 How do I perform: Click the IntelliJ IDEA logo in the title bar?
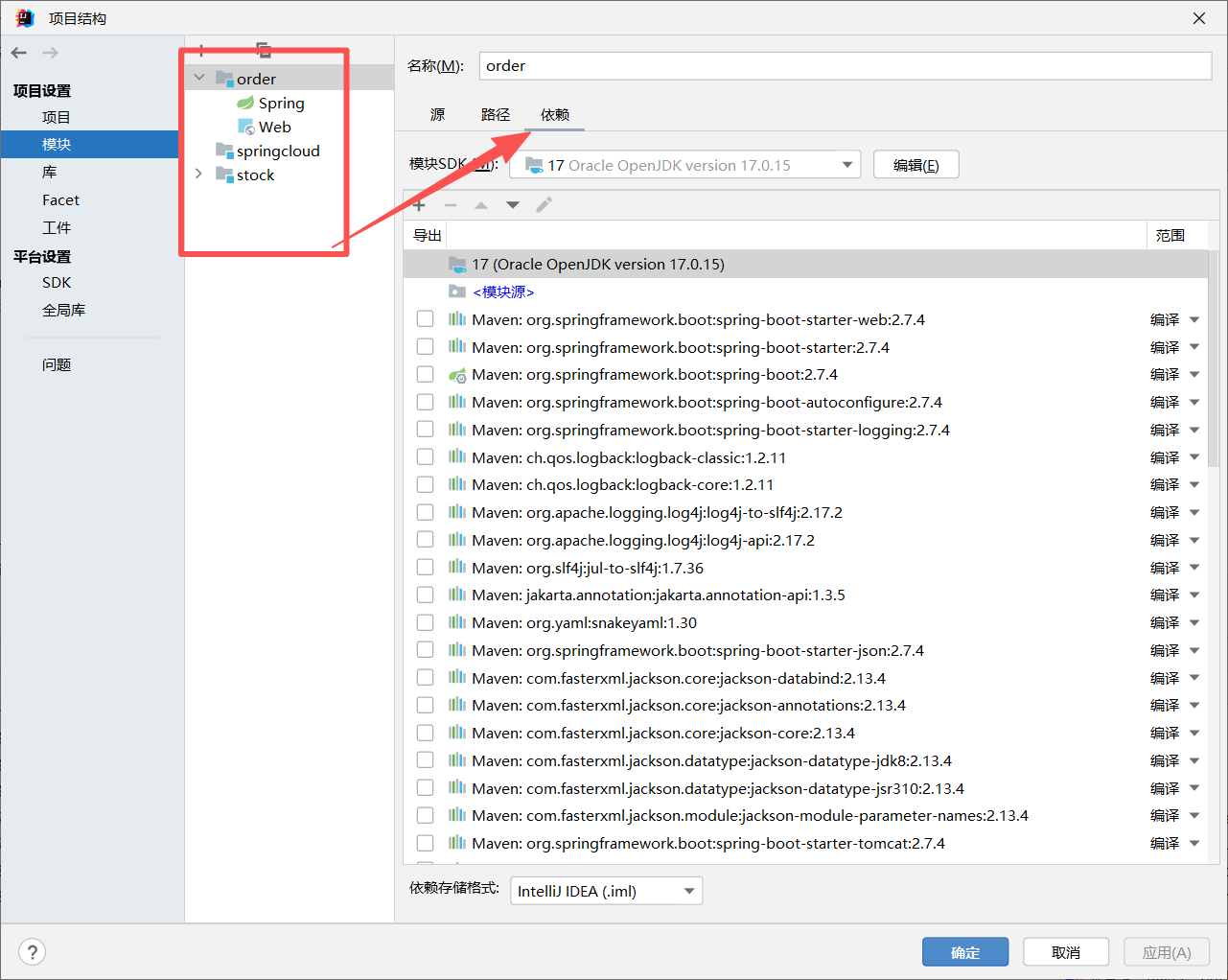(25, 18)
